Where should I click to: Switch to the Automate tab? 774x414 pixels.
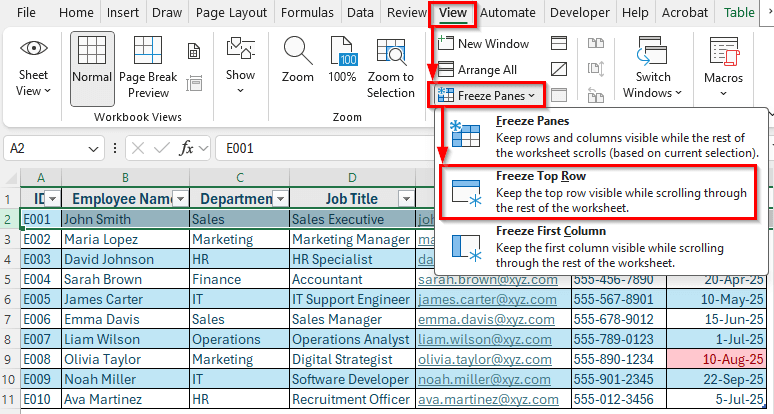click(x=507, y=12)
